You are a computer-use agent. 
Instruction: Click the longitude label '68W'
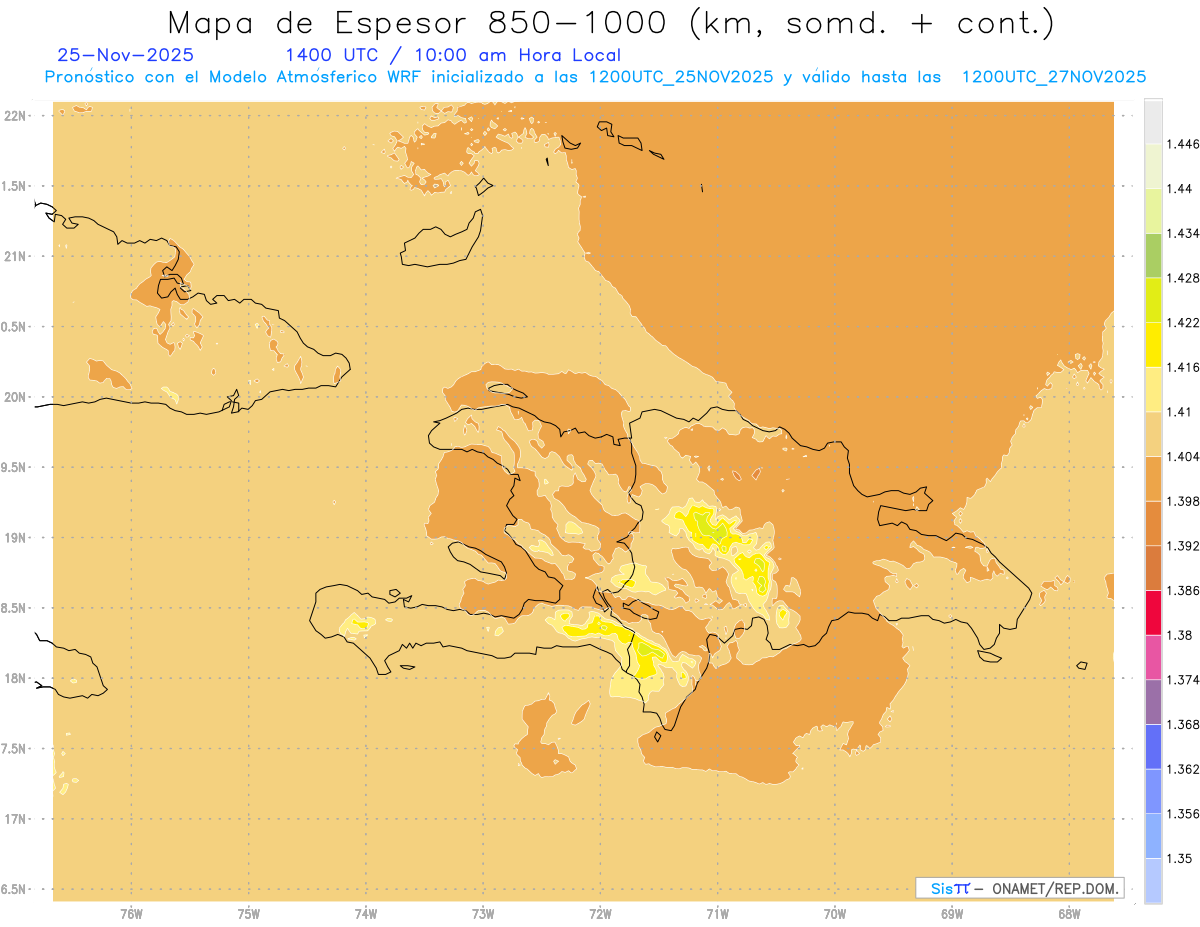pos(1069,913)
